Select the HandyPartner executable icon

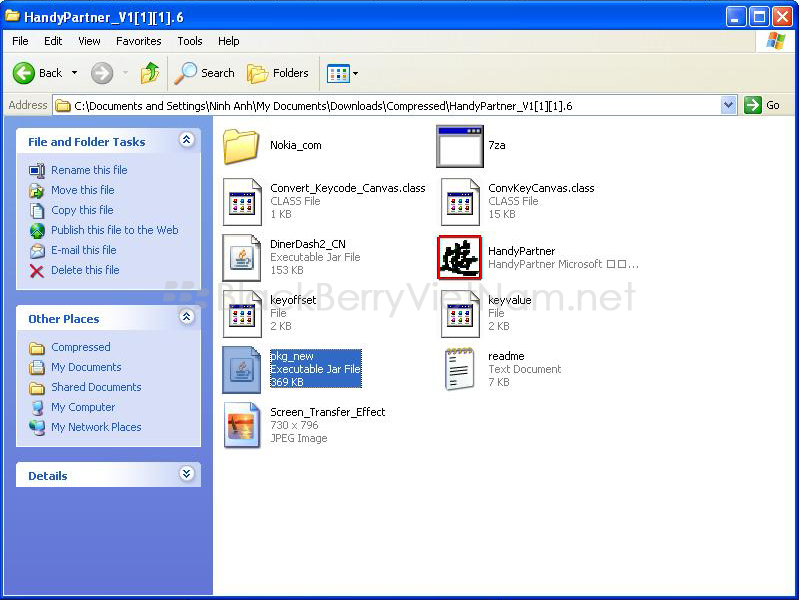tap(459, 258)
